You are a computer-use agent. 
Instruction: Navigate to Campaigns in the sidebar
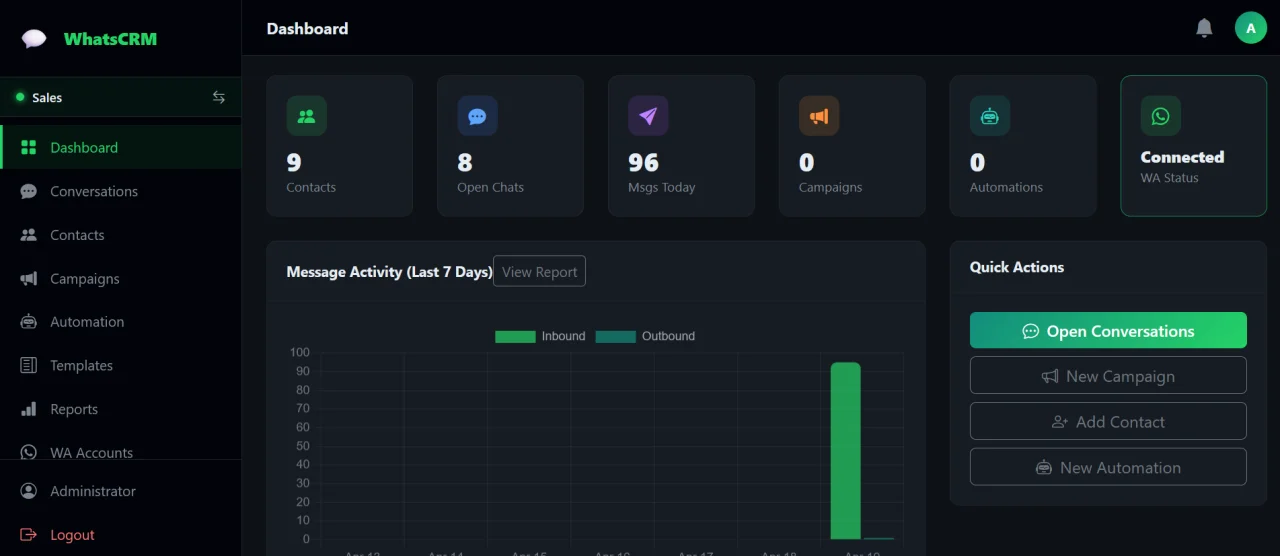tap(120, 279)
